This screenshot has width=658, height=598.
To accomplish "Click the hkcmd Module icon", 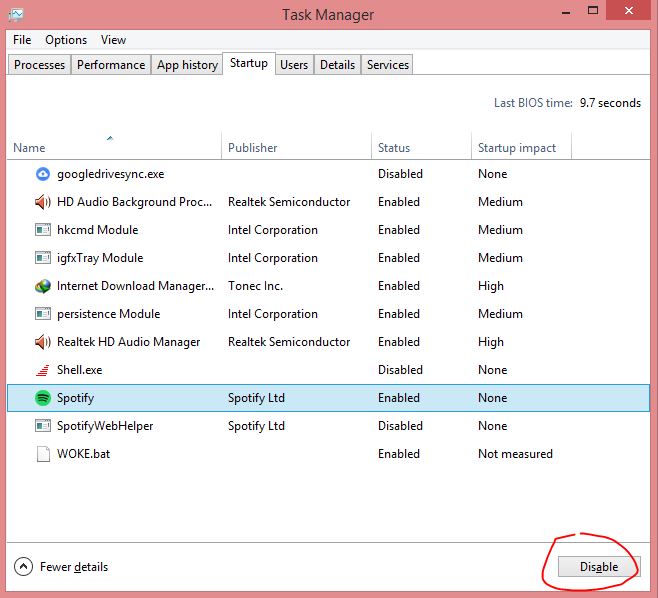I will pyautogui.click(x=43, y=230).
